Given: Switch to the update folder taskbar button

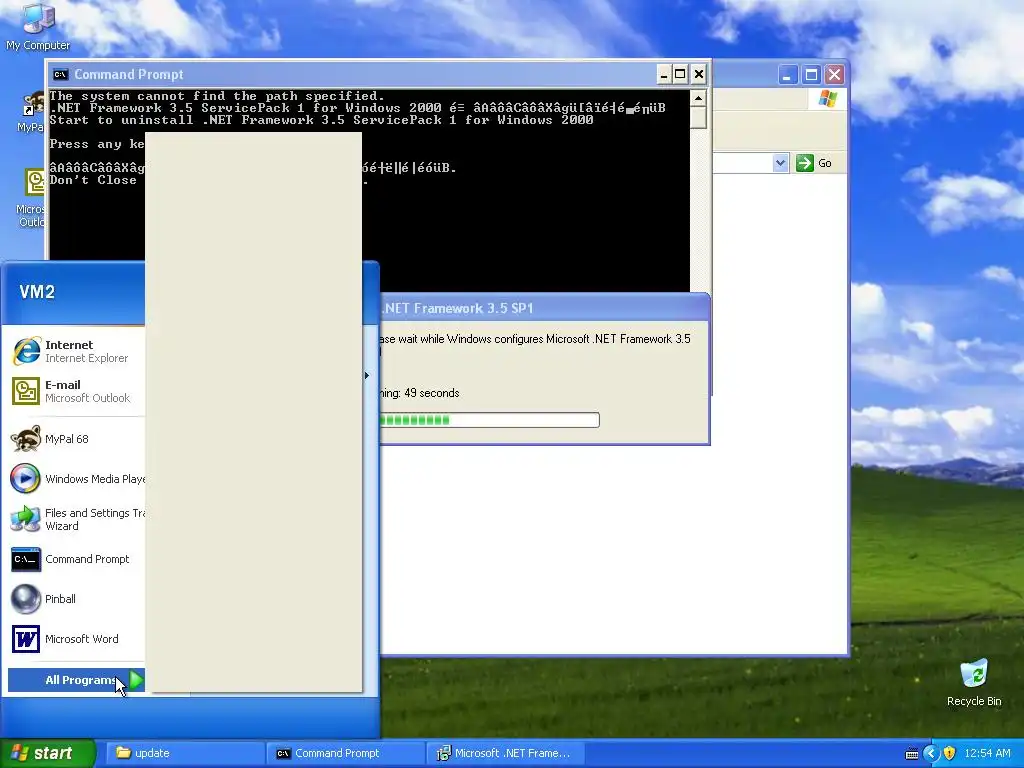Looking at the screenshot, I should [185, 753].
